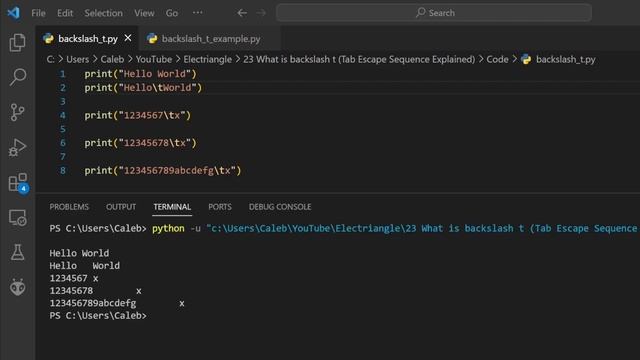Click code line print("12345678\tx")
The width and height of the screenshot is (640, 360).
(140, 143)
